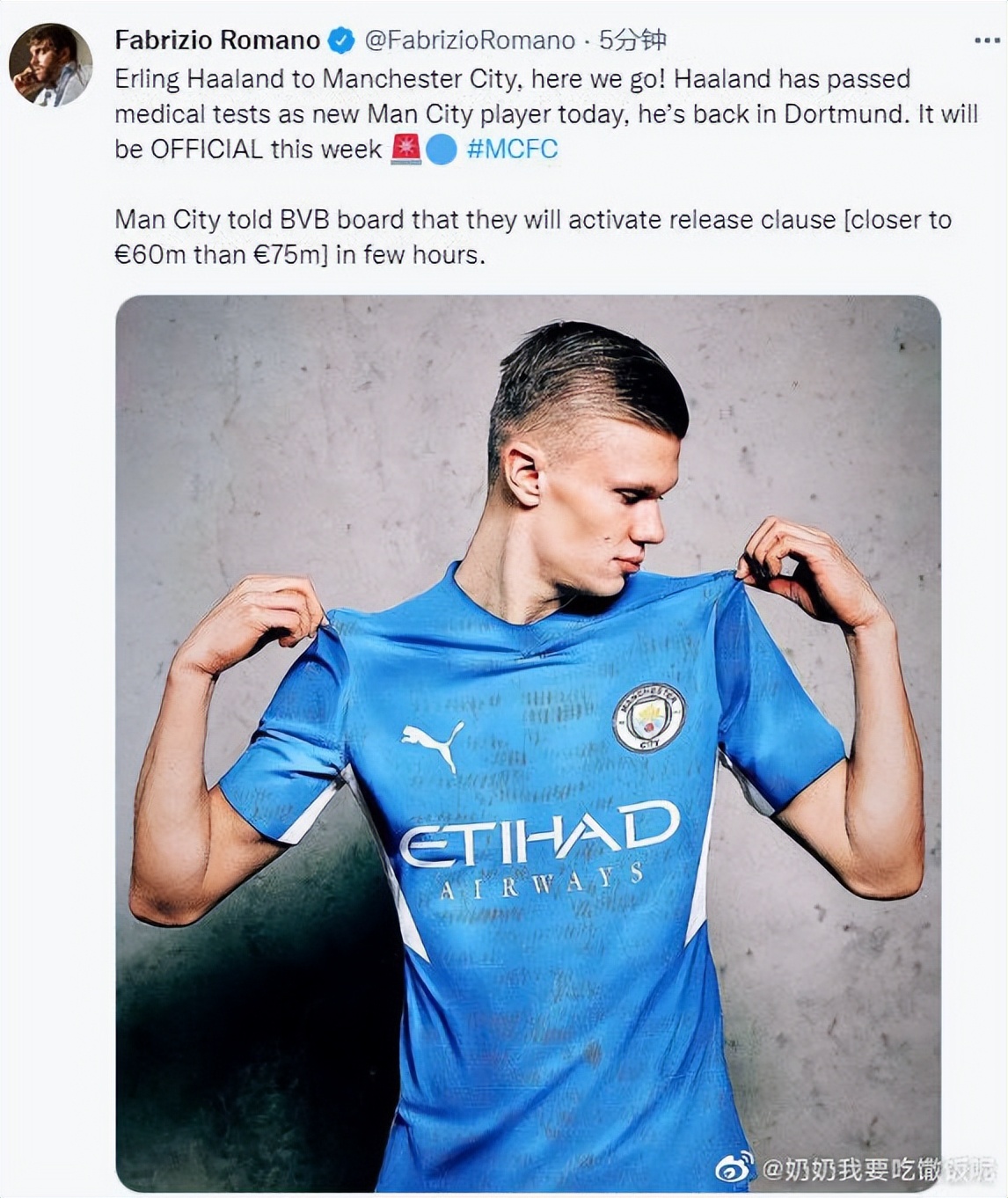
Task: Click the AIRWAYS lettering on the shirt
Action: point(541,883)
